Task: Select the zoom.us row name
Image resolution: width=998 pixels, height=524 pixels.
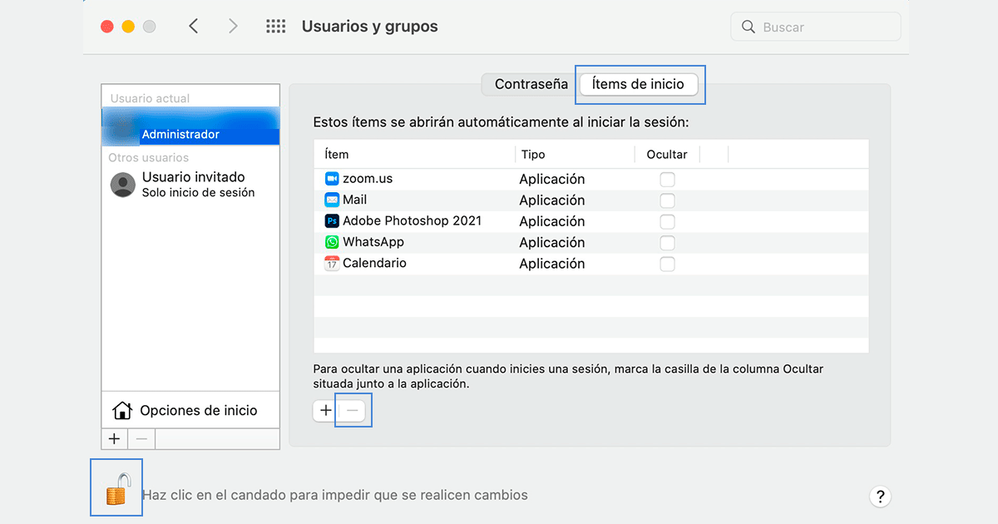Action: [367, 179]
